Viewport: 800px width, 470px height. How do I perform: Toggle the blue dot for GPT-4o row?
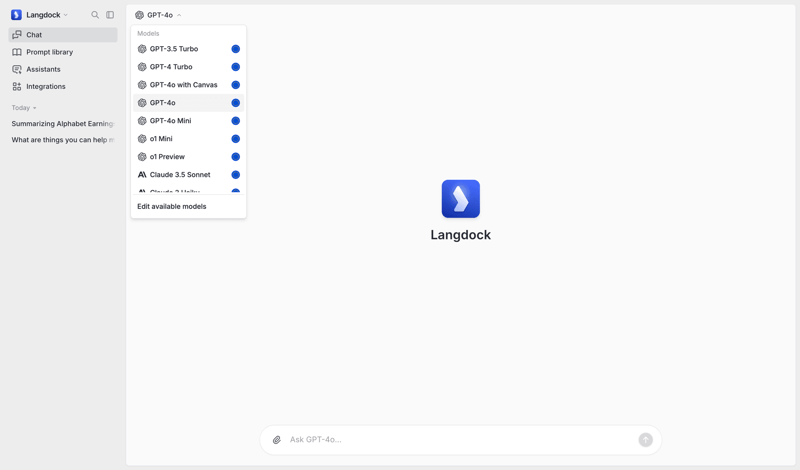point(236,103)
